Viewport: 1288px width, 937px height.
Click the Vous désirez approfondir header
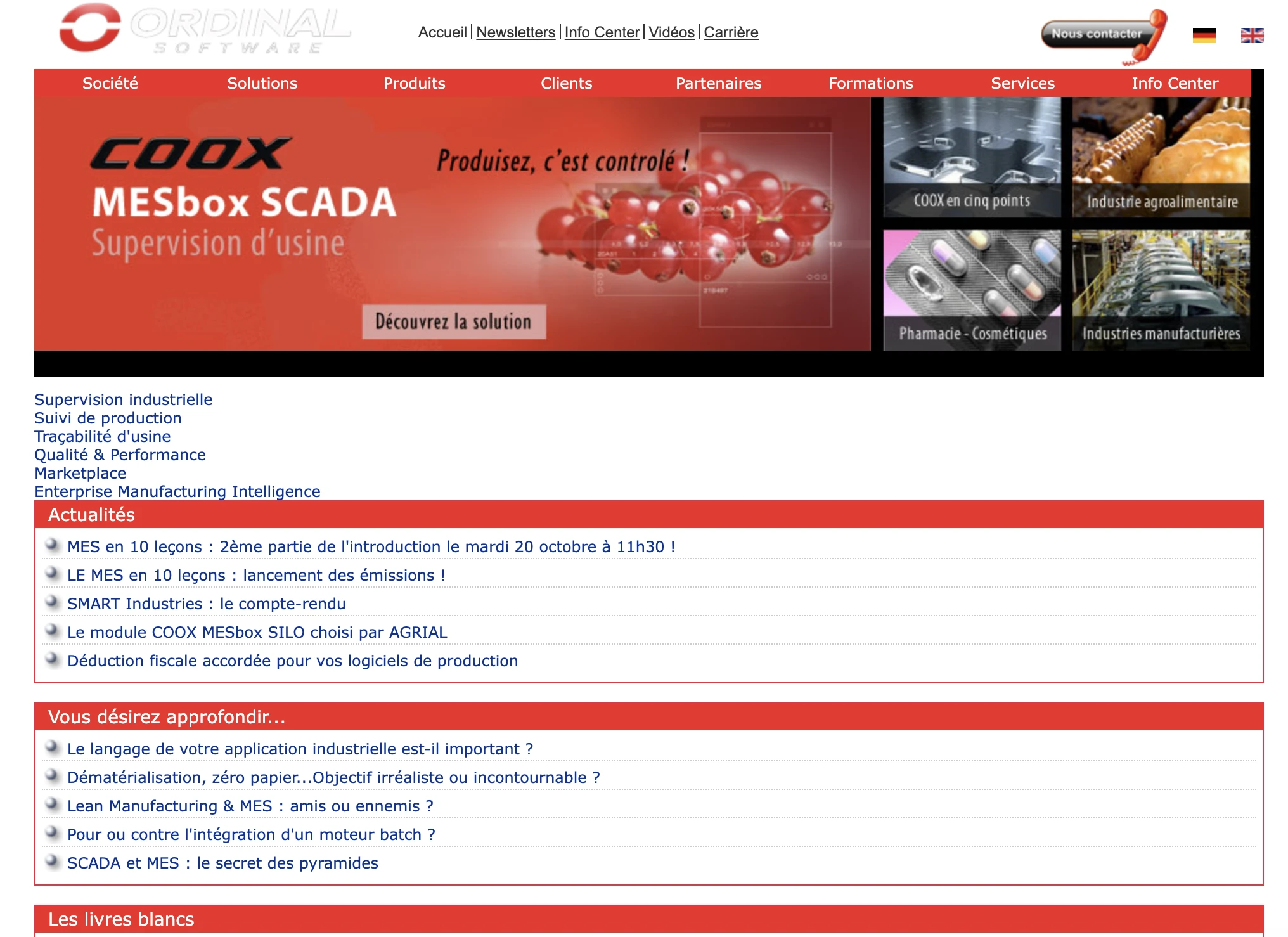click(649, 717)
